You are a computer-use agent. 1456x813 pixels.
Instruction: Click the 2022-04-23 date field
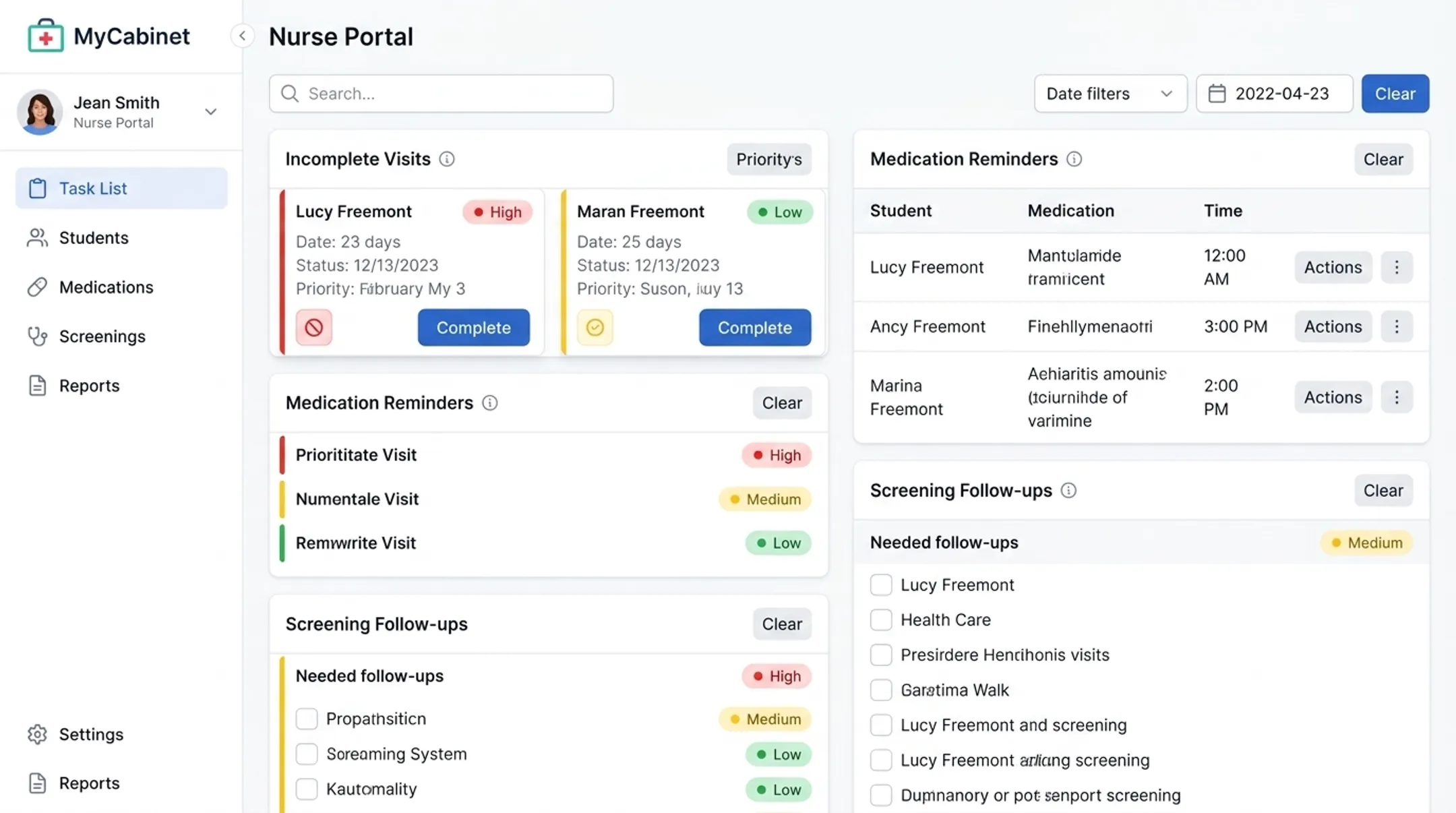click(x=1274, y=94)
